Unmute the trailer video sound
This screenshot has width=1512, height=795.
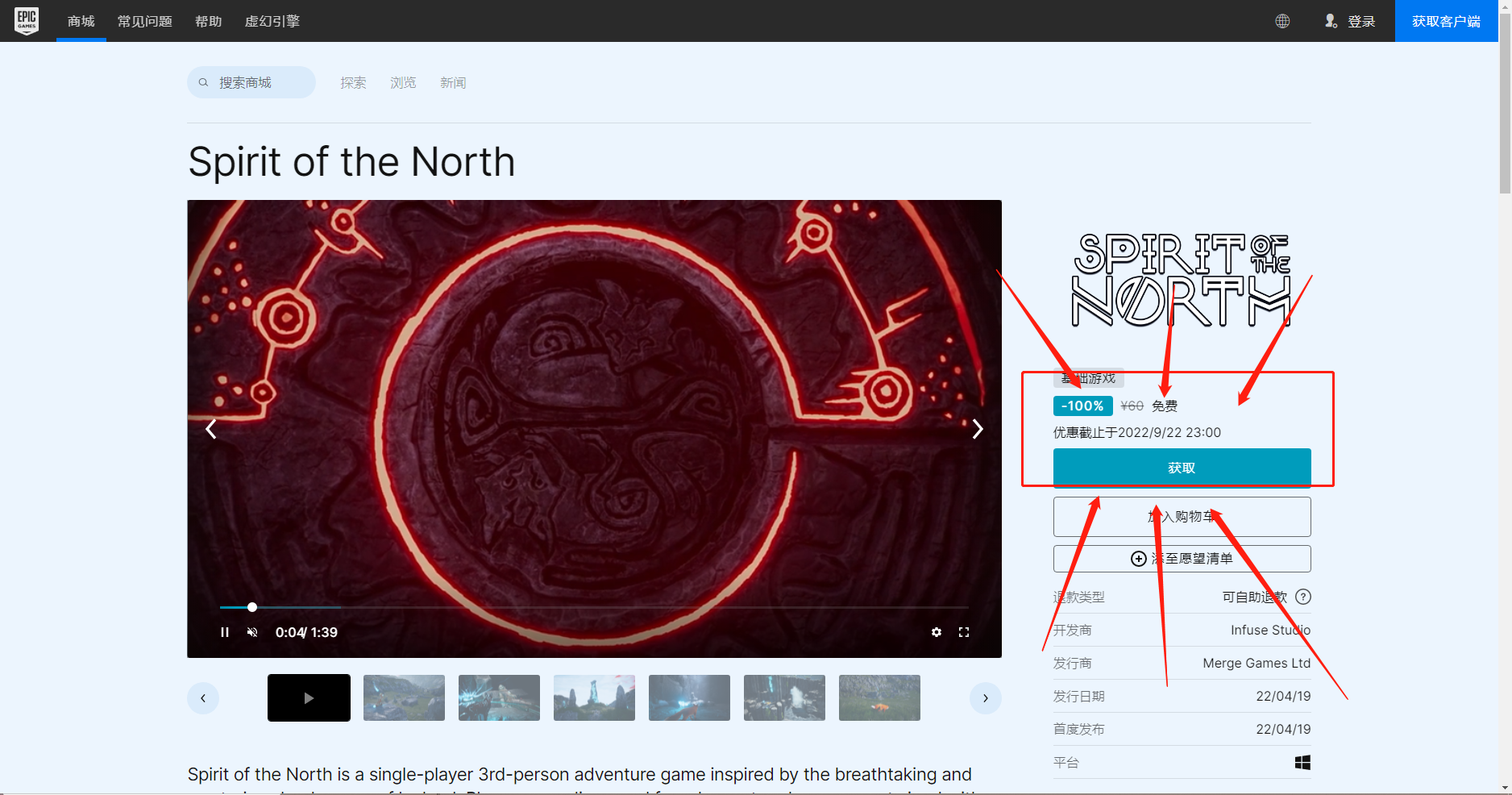tap(252, 632)
